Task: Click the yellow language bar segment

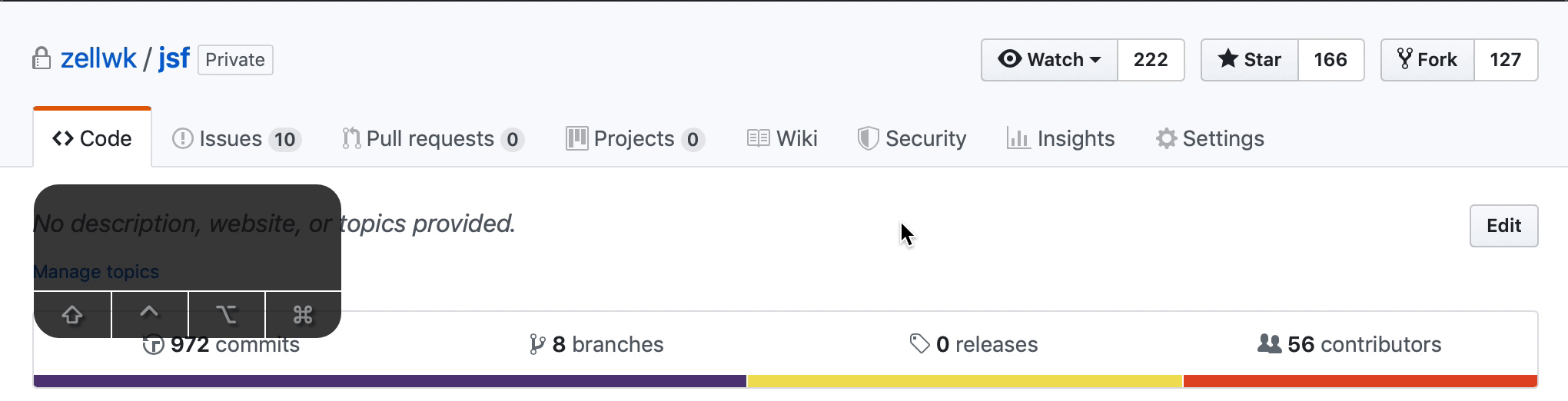Action: tap(965, 381)
